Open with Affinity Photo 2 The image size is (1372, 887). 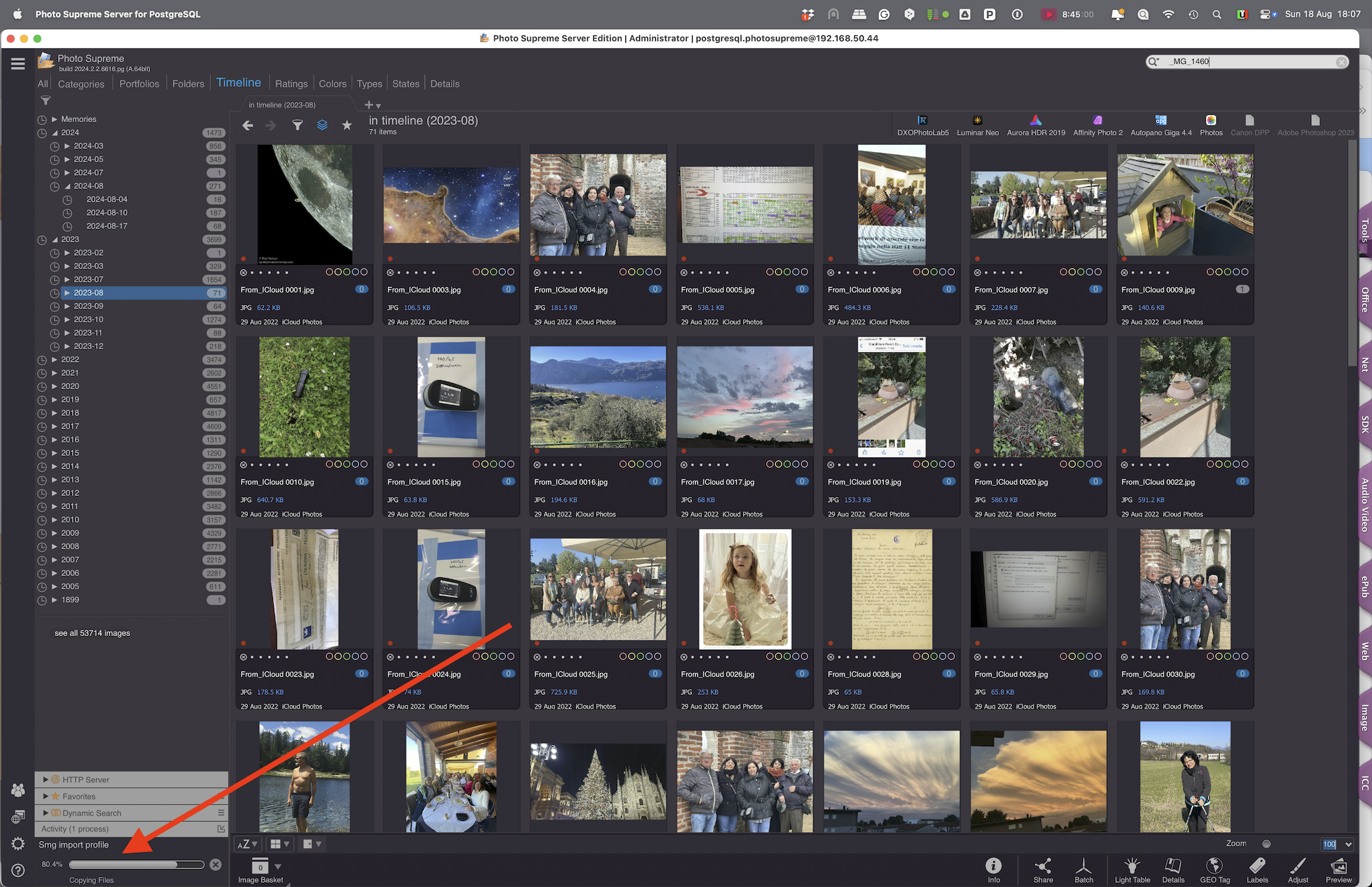pyautogui.click(x=1098, y=125)
